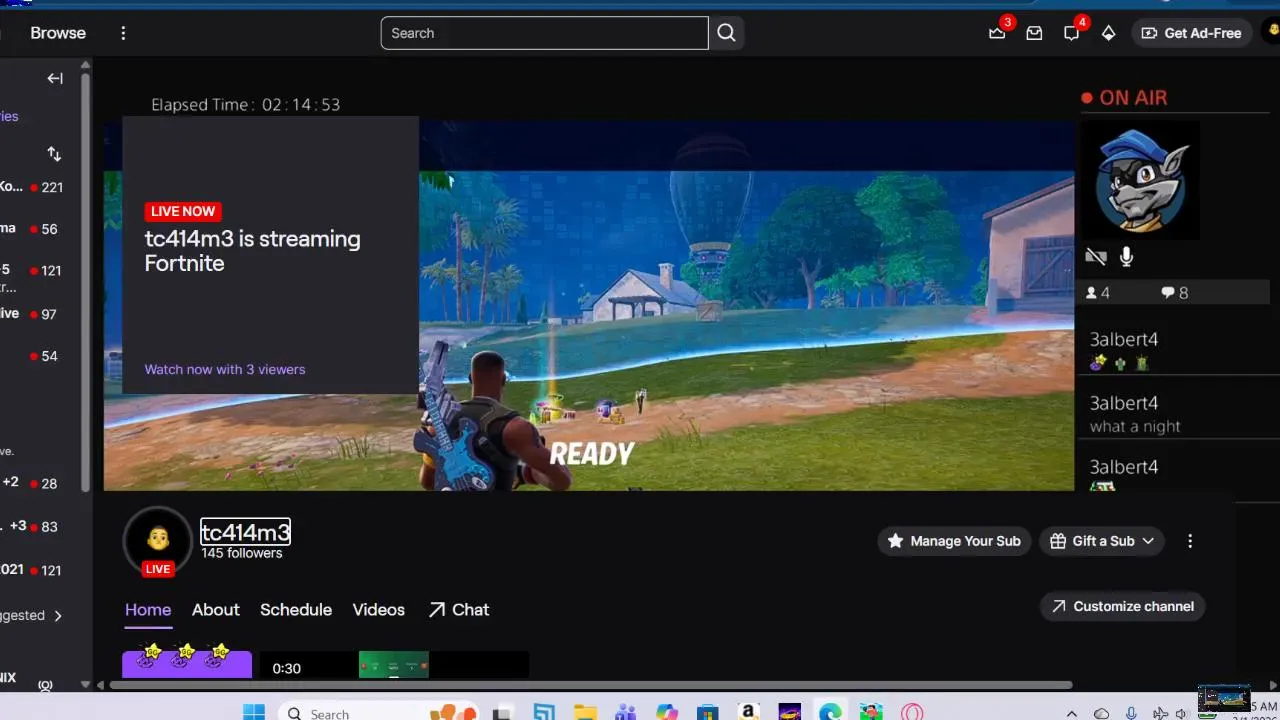This screenshot has width=1280, height=720.
Task: Open the three-dot menu beside Browse
Action: 123,33
